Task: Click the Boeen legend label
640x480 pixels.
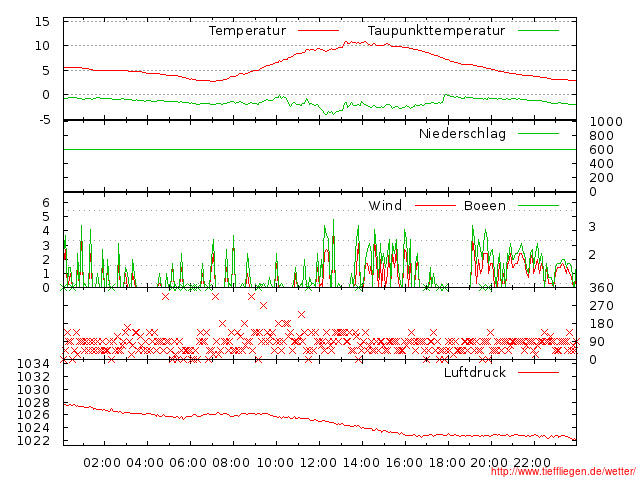Action: click(485, 205)
